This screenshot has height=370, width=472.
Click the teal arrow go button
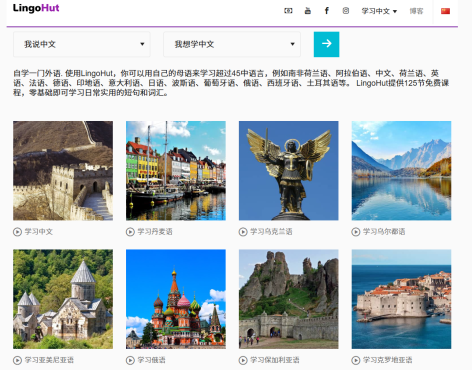tap(326, 44)
